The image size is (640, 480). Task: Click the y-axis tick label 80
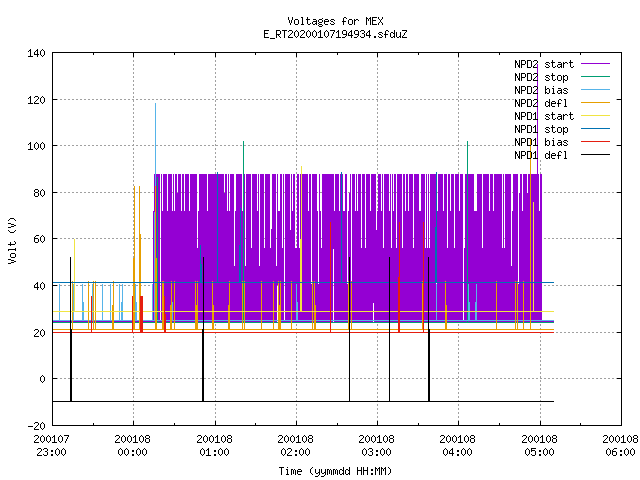pyautogui.click(x=39, y=193)
